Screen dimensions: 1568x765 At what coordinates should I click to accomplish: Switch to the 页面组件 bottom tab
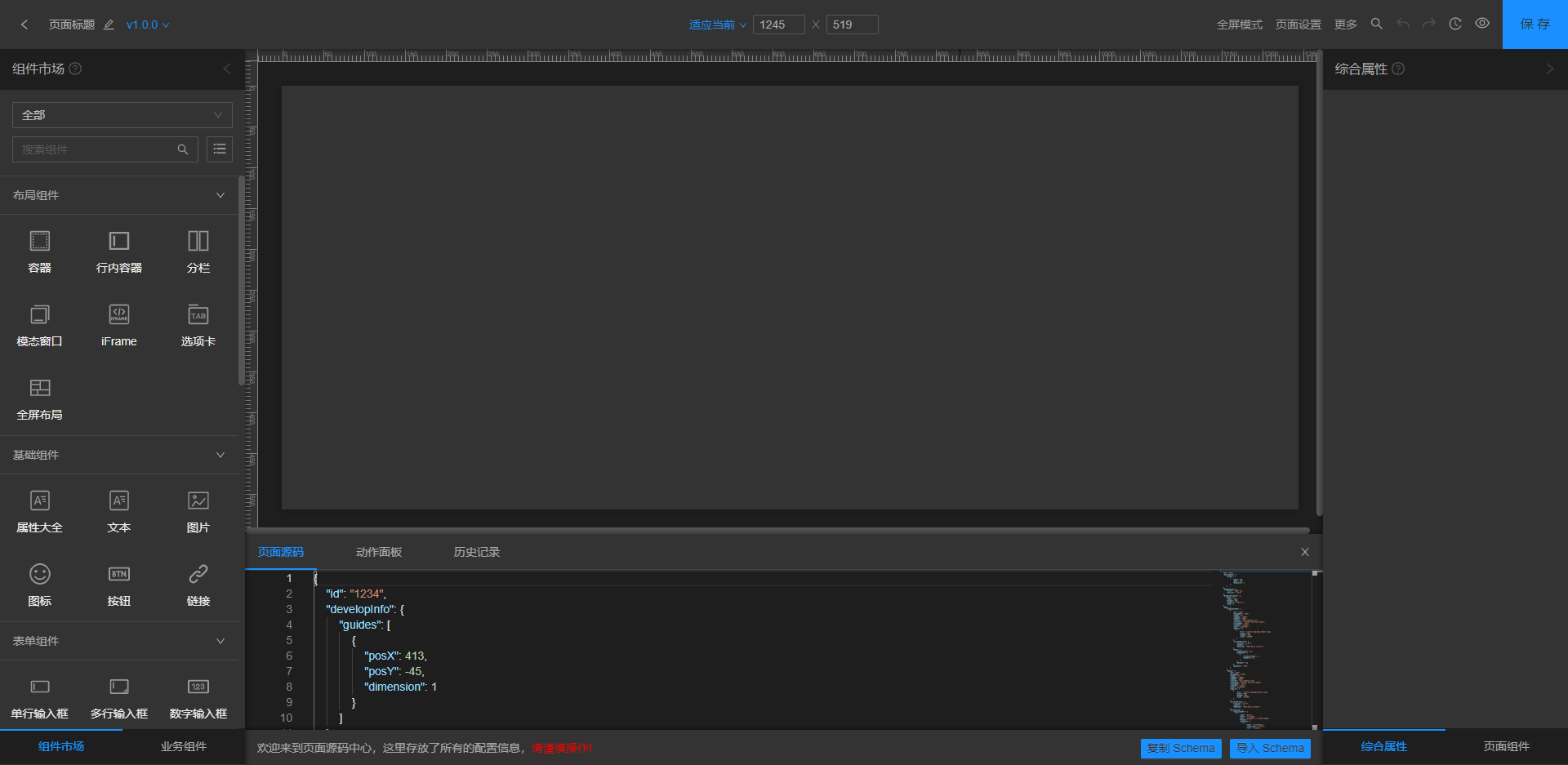pyautogui.click(x=1507, y=746)
